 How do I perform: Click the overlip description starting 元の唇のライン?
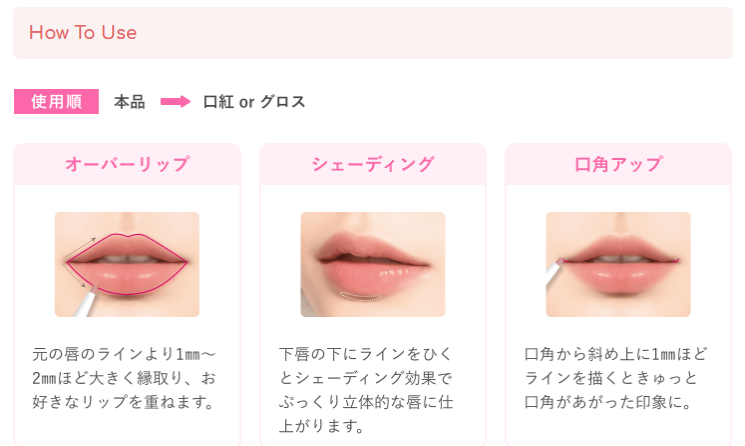[124, 378]
